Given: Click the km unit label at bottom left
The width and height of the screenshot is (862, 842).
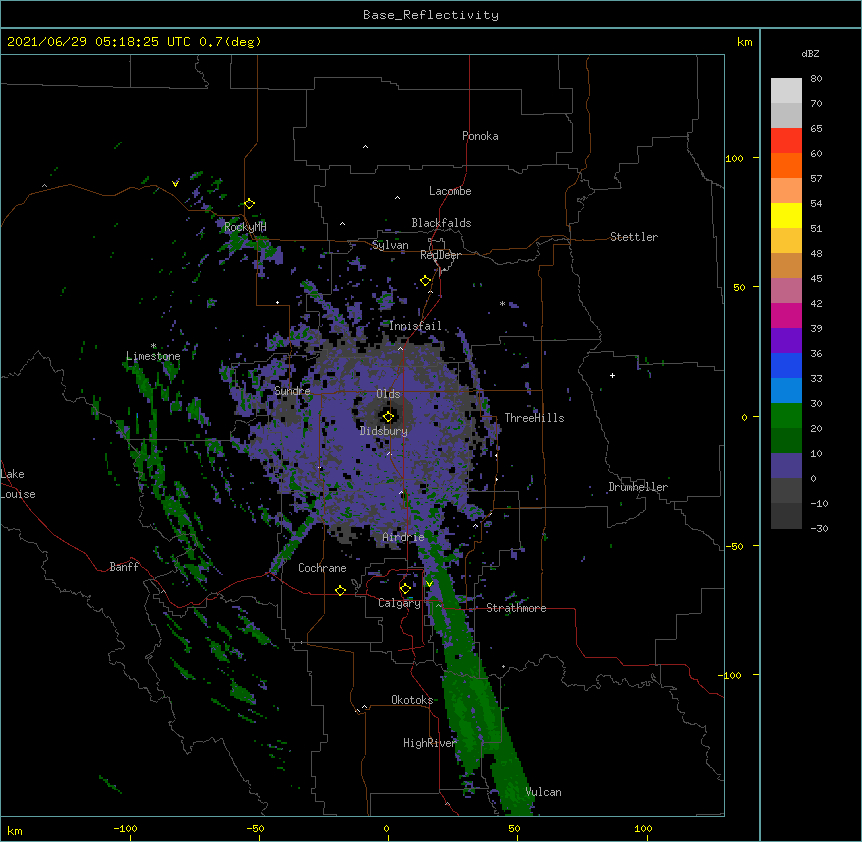Looking at the screenshot, I should 15,830.
